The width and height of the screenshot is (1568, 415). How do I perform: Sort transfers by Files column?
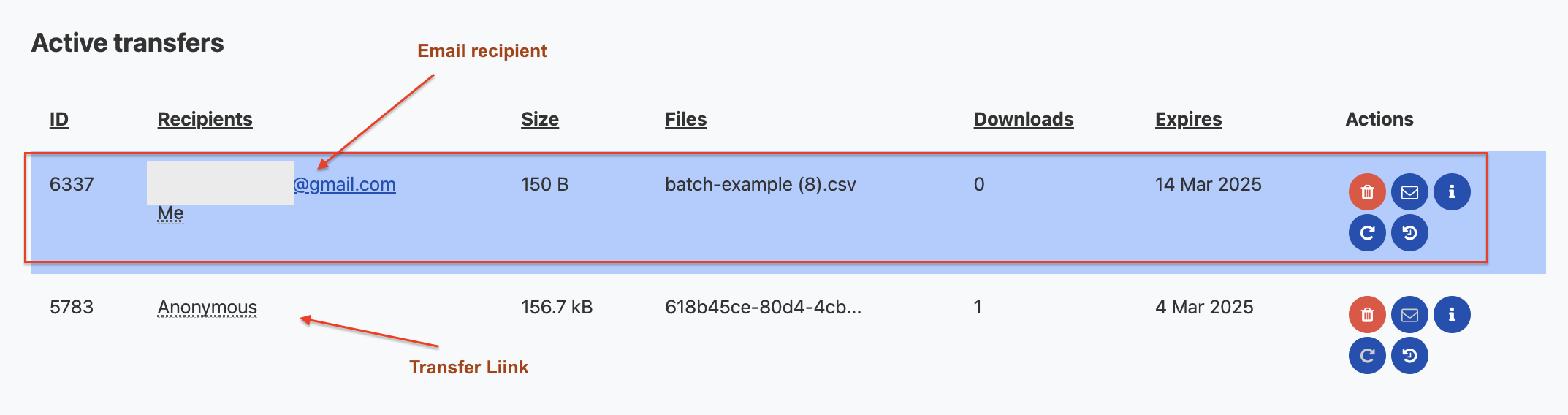[x=685, y=119]
